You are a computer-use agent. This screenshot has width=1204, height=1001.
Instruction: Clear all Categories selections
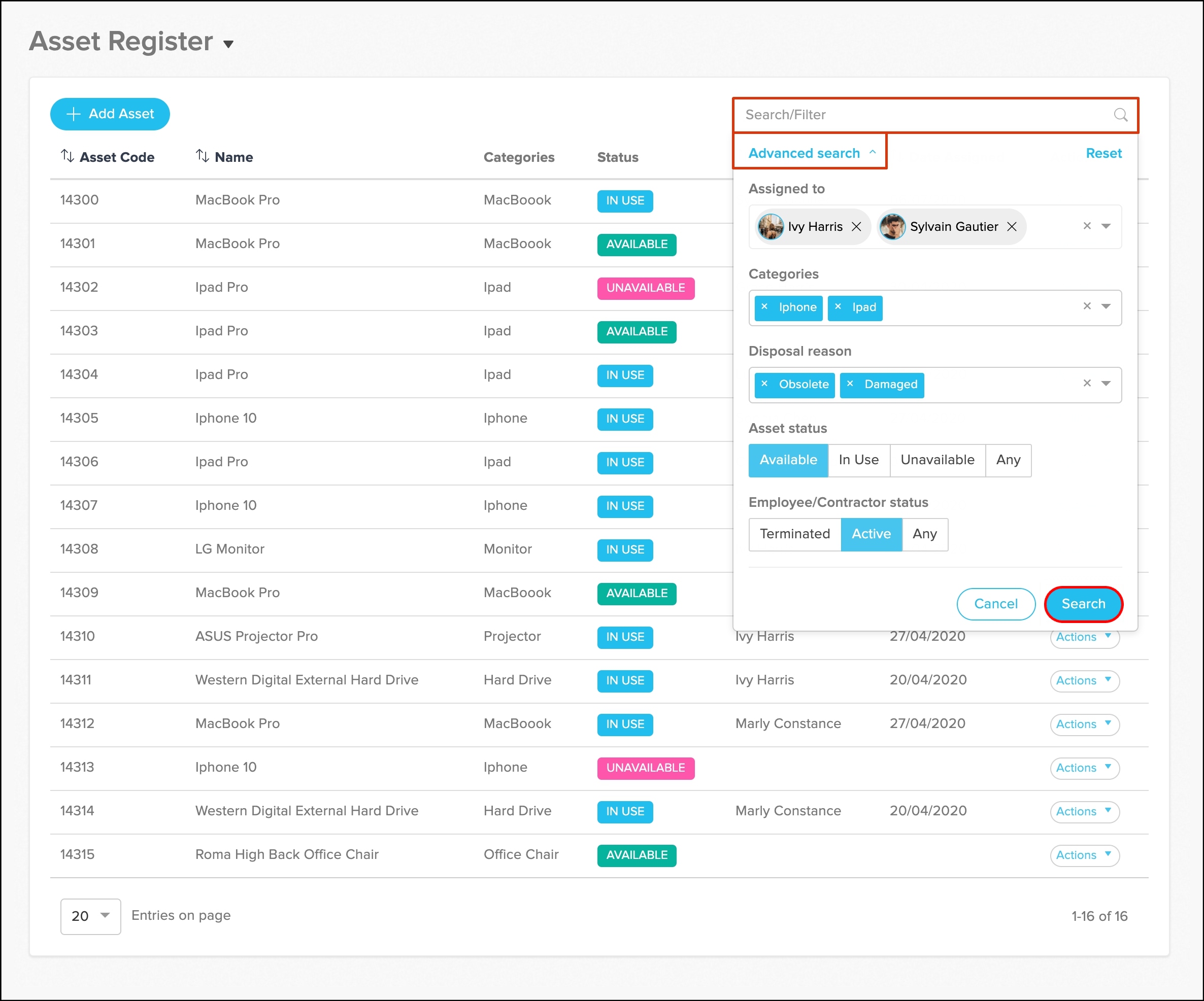click(1086, 306)
